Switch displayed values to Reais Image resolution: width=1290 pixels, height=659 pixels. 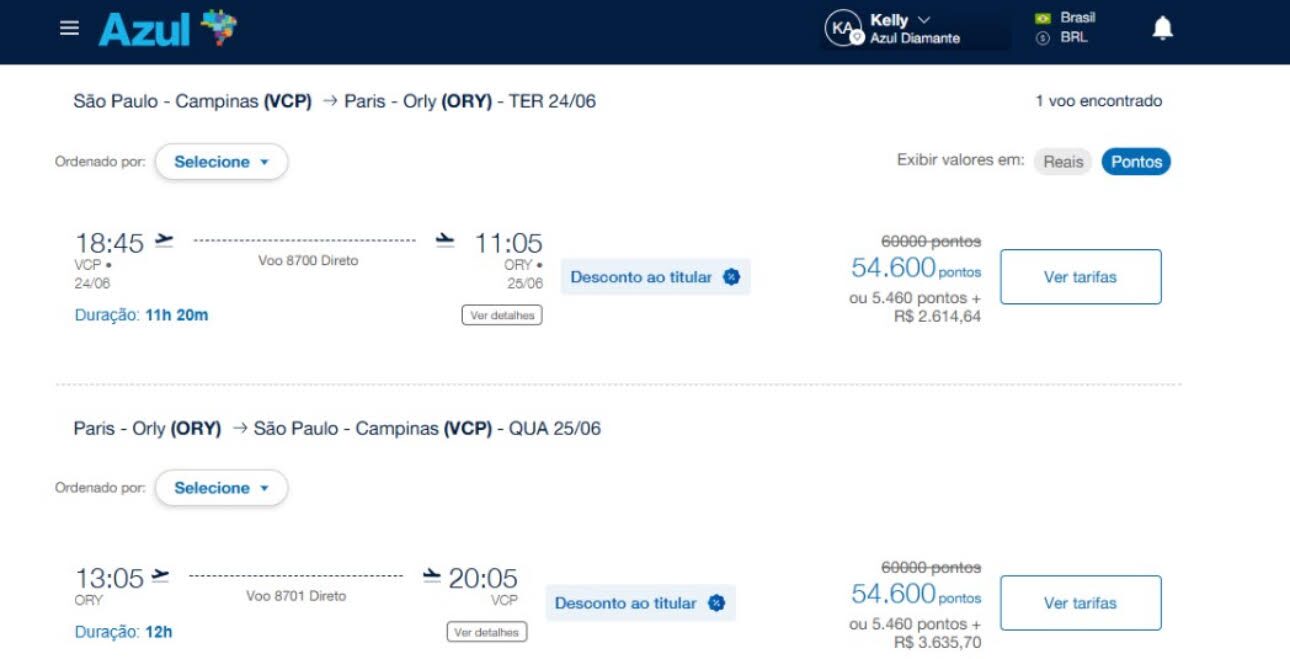pos(1063,162)
